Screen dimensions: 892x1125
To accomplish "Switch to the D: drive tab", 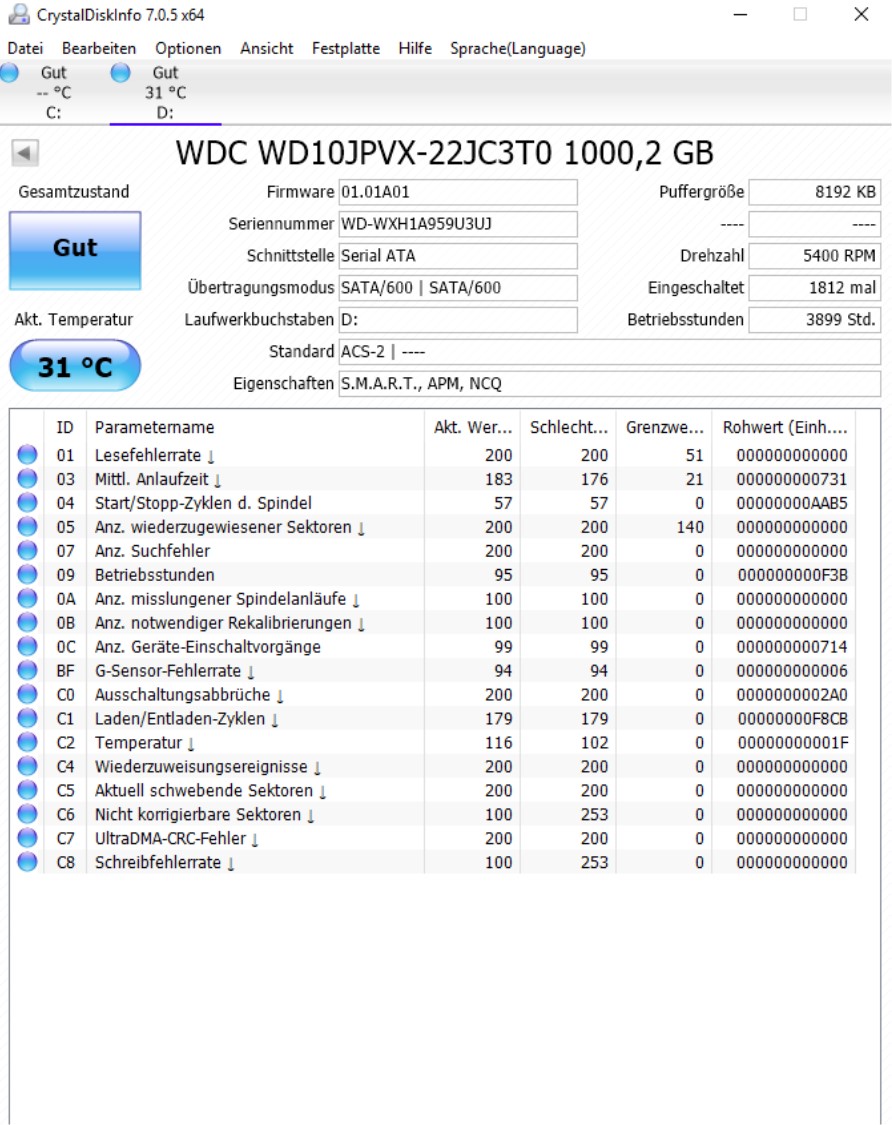I will (x=165, y=93).
